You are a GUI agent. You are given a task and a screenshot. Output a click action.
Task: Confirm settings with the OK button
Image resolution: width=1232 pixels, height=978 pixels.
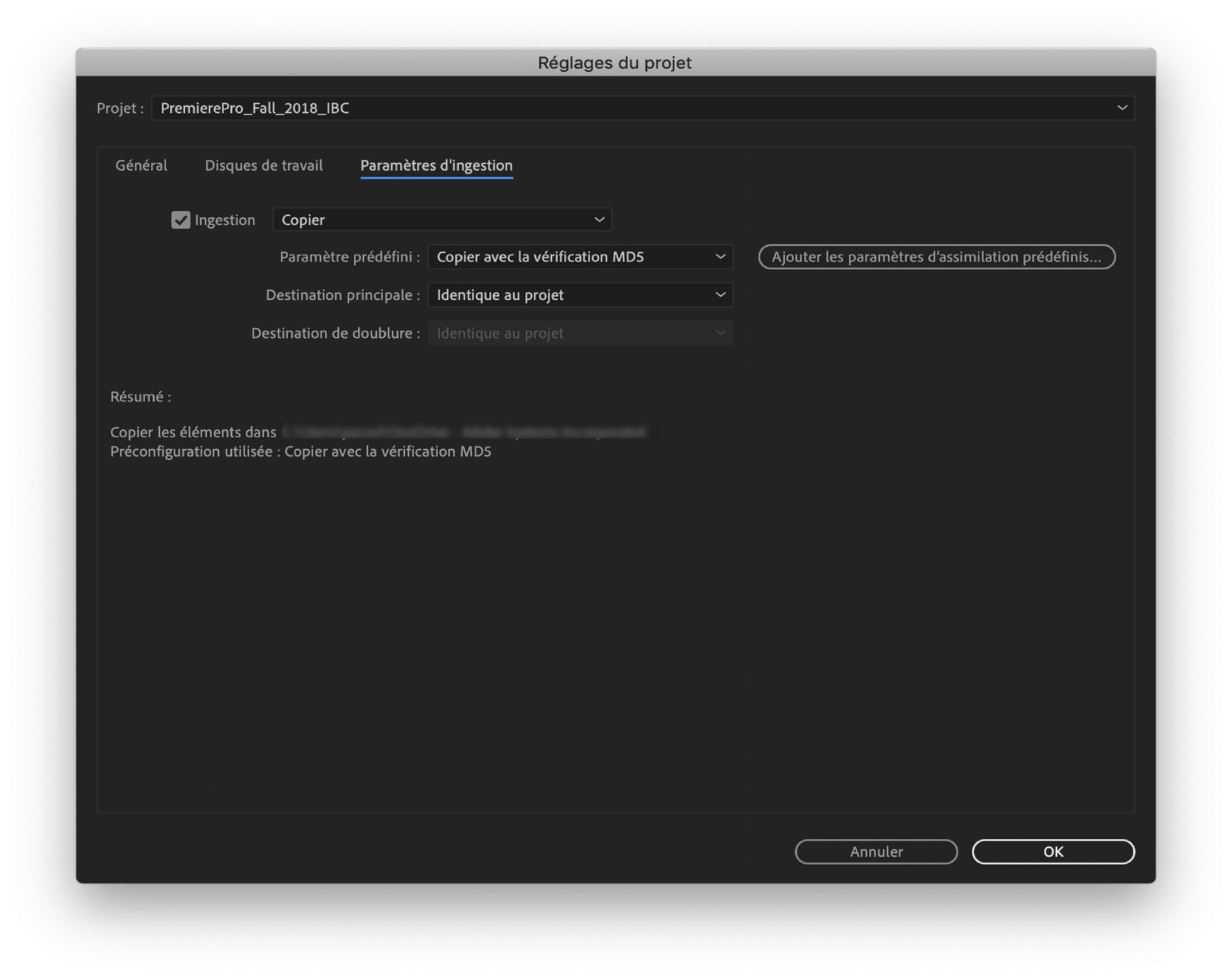point(1053,852)
